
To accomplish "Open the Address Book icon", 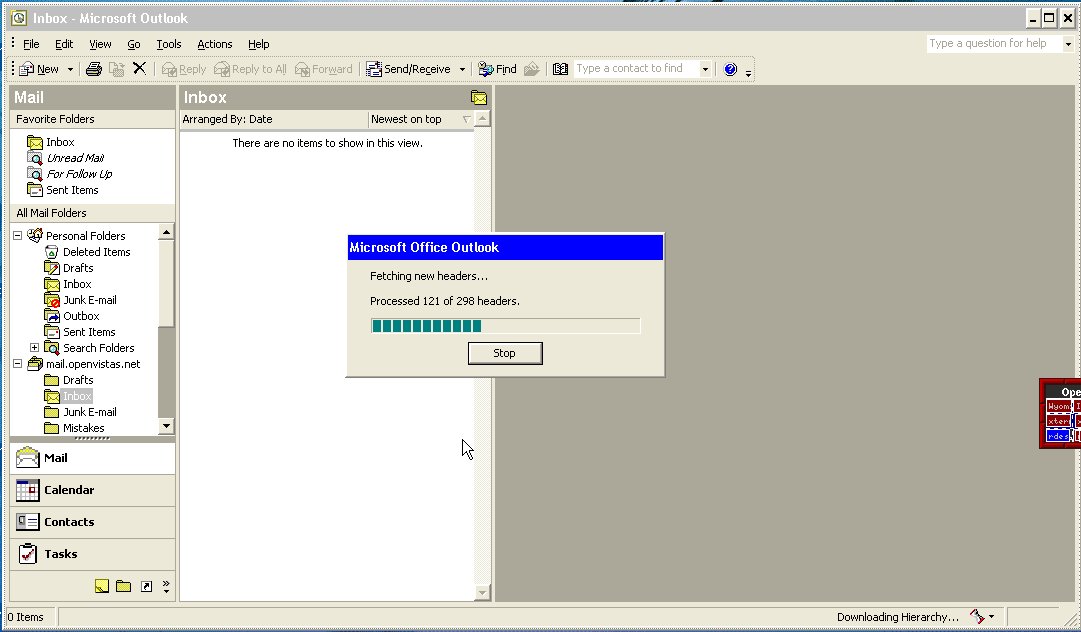I will [560, 69].
